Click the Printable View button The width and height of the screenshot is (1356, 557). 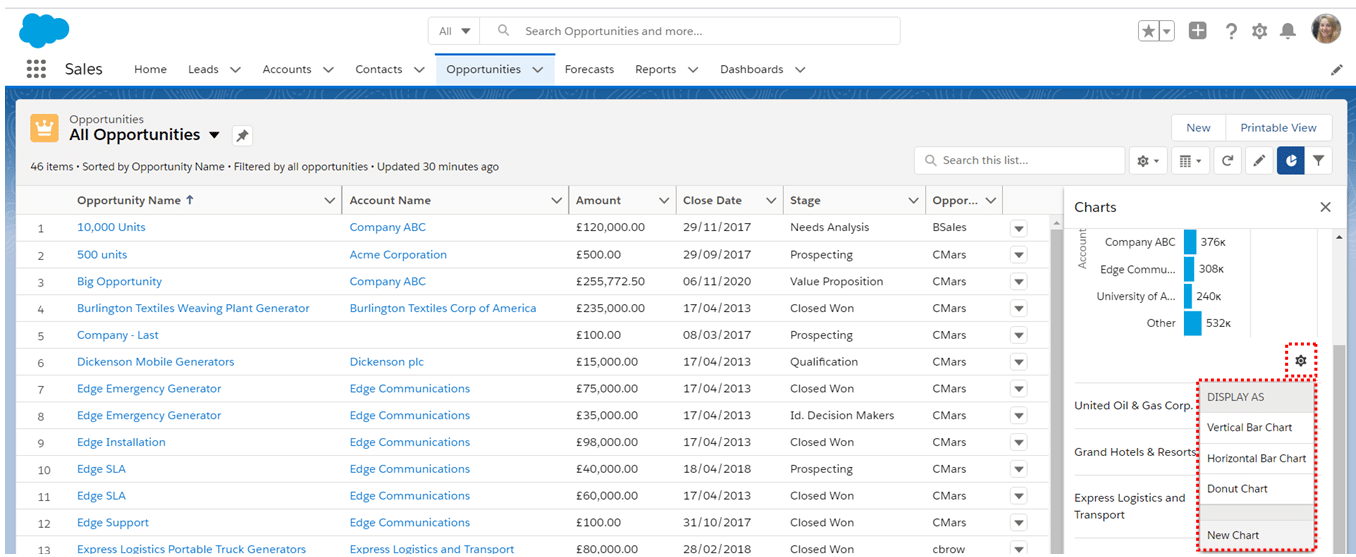[1278, 128]
